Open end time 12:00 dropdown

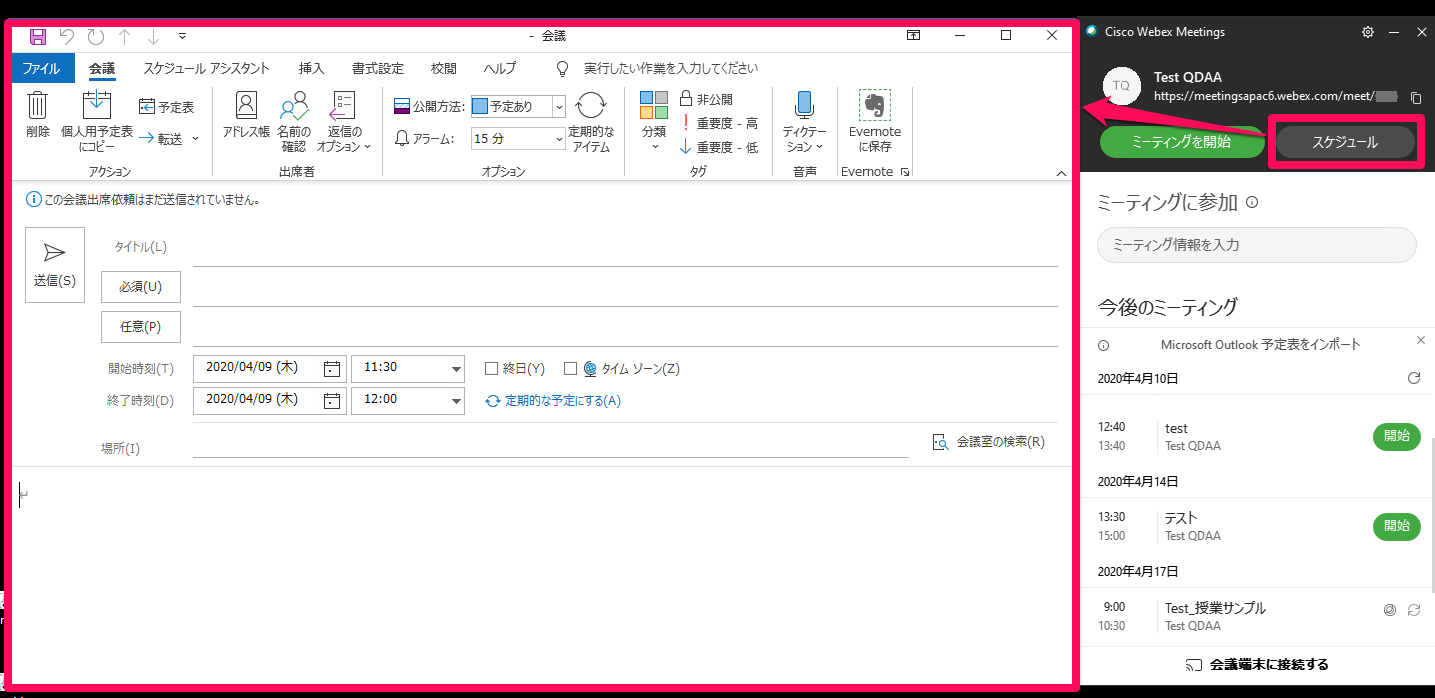457,401
